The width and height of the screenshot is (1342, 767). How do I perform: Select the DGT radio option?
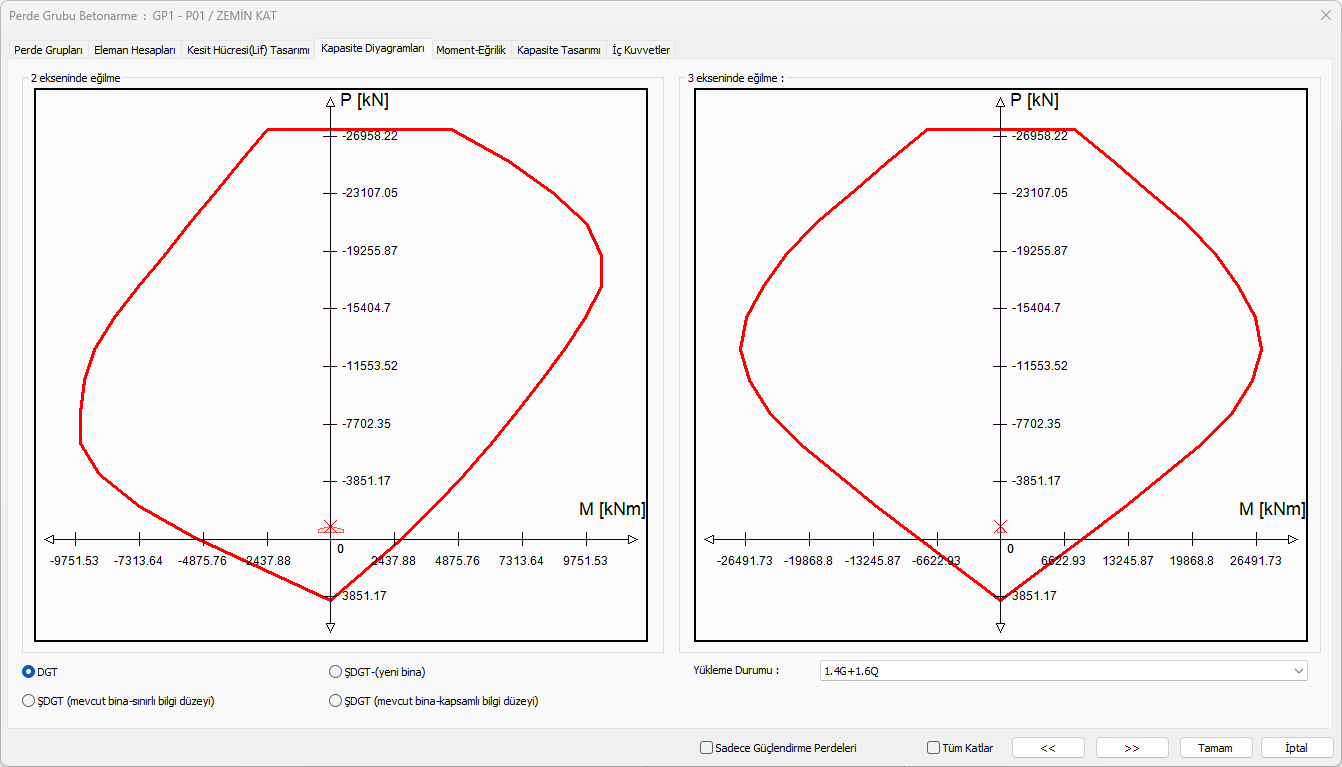tap(29, 672)
